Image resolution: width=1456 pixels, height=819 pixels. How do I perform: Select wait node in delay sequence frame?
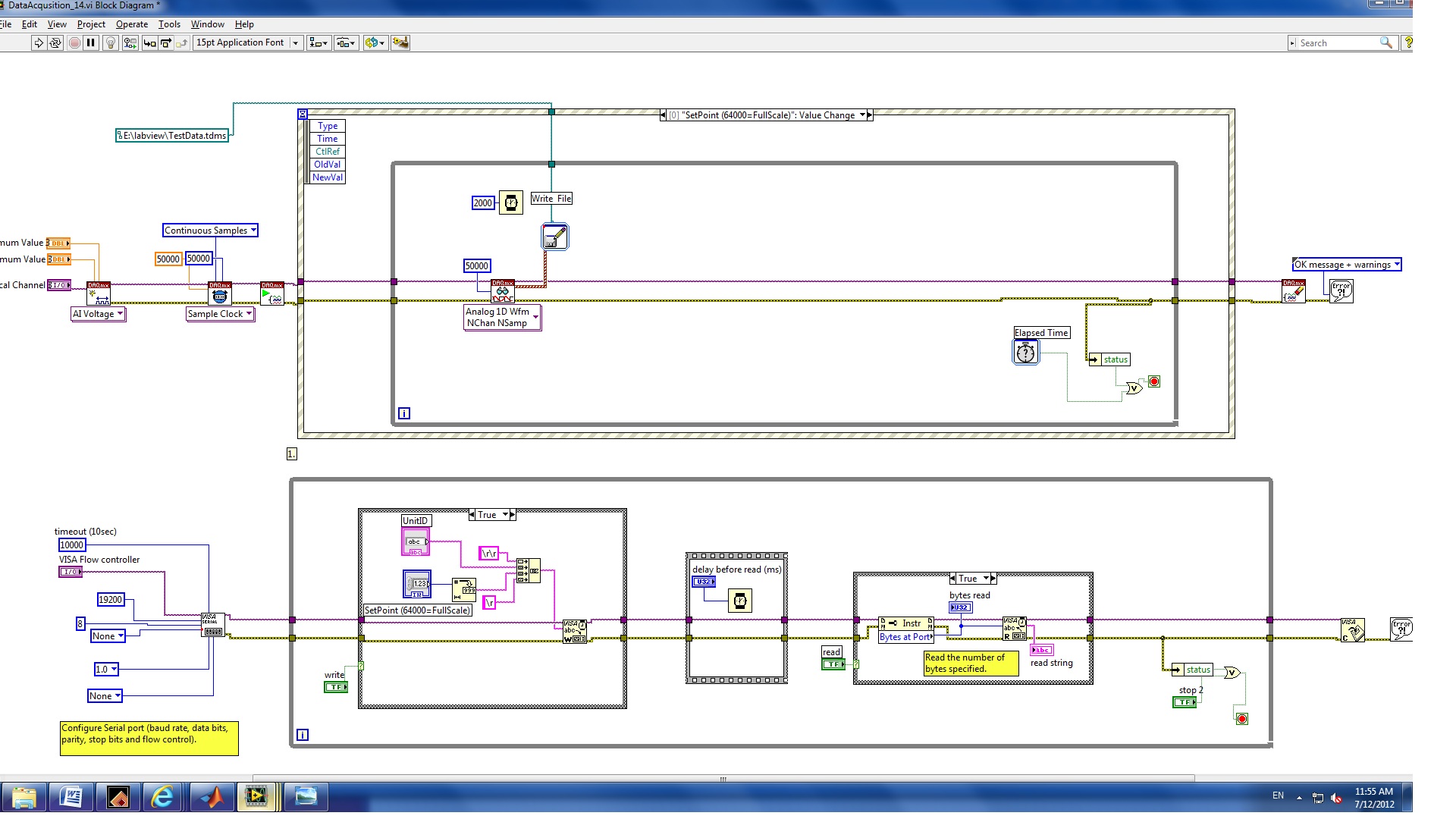point(740,601)
